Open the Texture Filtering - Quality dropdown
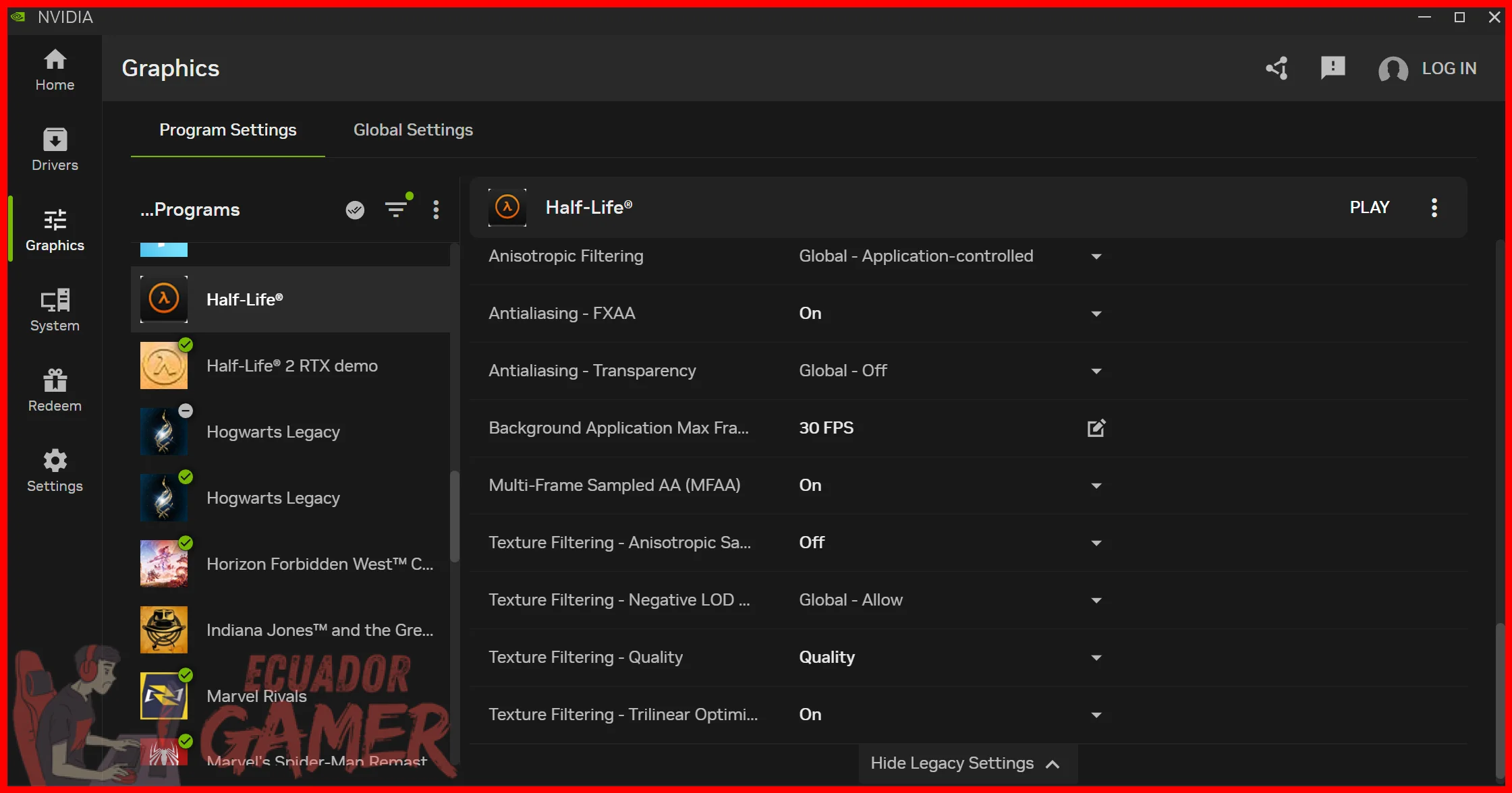This screenshot has height=793, width=1512. [x=1096, y=657]
